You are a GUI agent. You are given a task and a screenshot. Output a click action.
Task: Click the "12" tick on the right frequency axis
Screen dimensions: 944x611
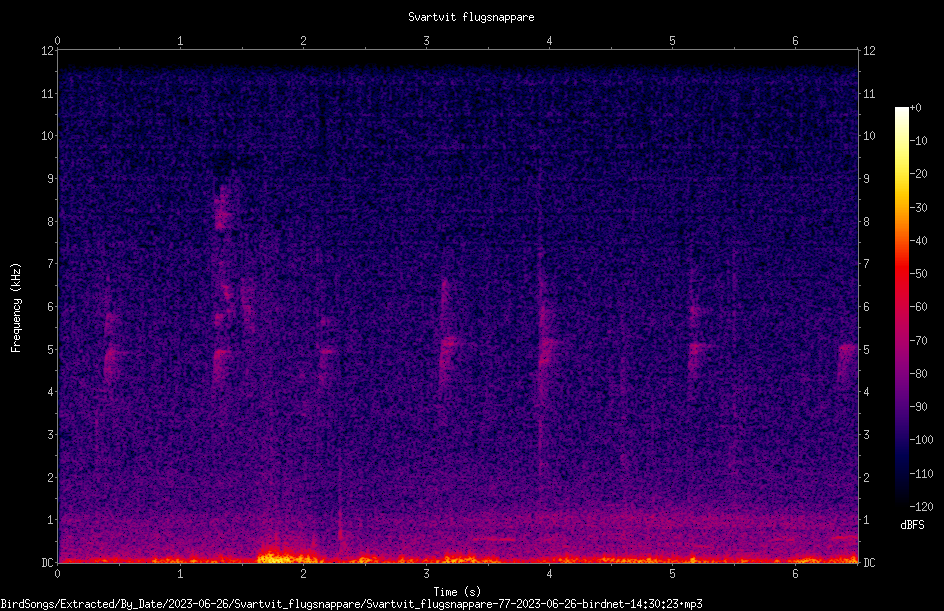click(869, 51)
